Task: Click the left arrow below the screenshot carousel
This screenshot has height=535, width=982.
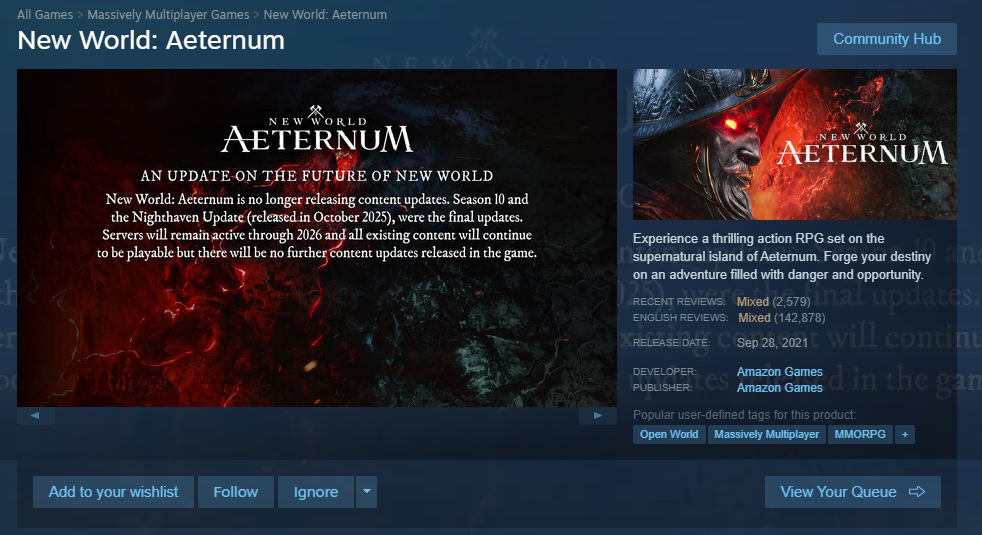Action: [35, 415]
